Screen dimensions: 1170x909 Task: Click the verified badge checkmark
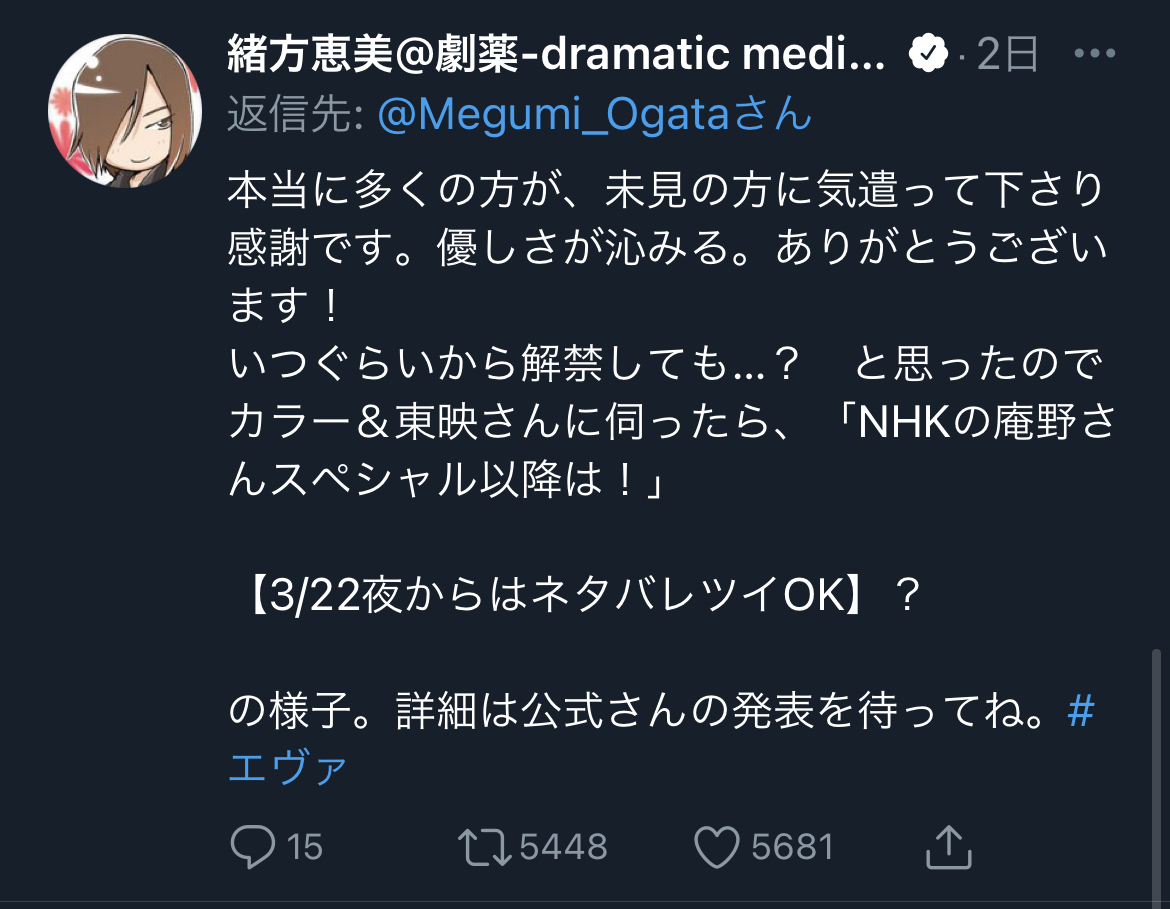927,53
